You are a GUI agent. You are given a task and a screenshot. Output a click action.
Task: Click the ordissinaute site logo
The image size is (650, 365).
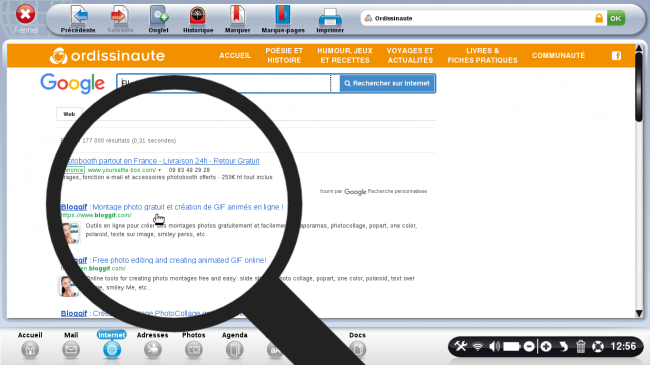point(107,56)
